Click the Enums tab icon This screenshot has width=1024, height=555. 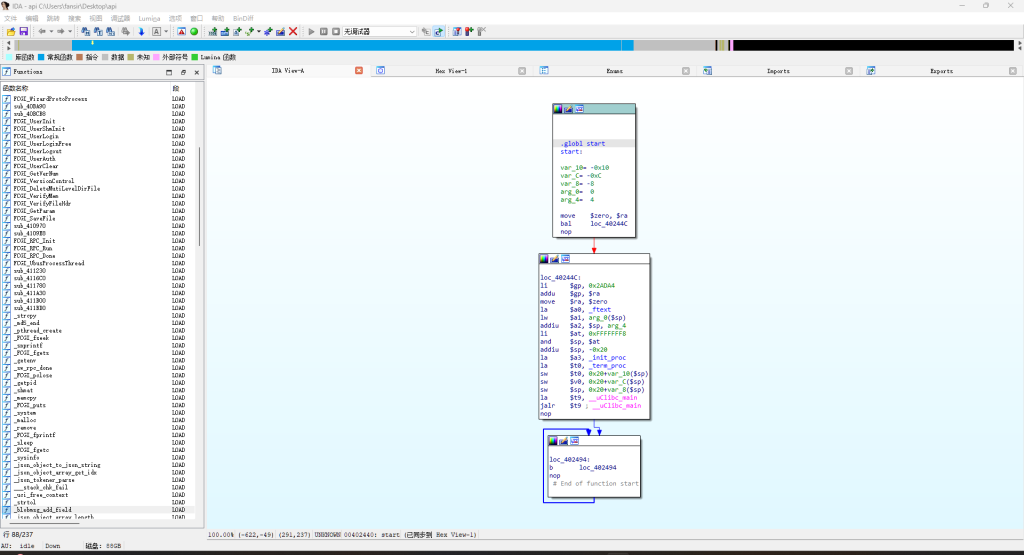click(544, 71)
